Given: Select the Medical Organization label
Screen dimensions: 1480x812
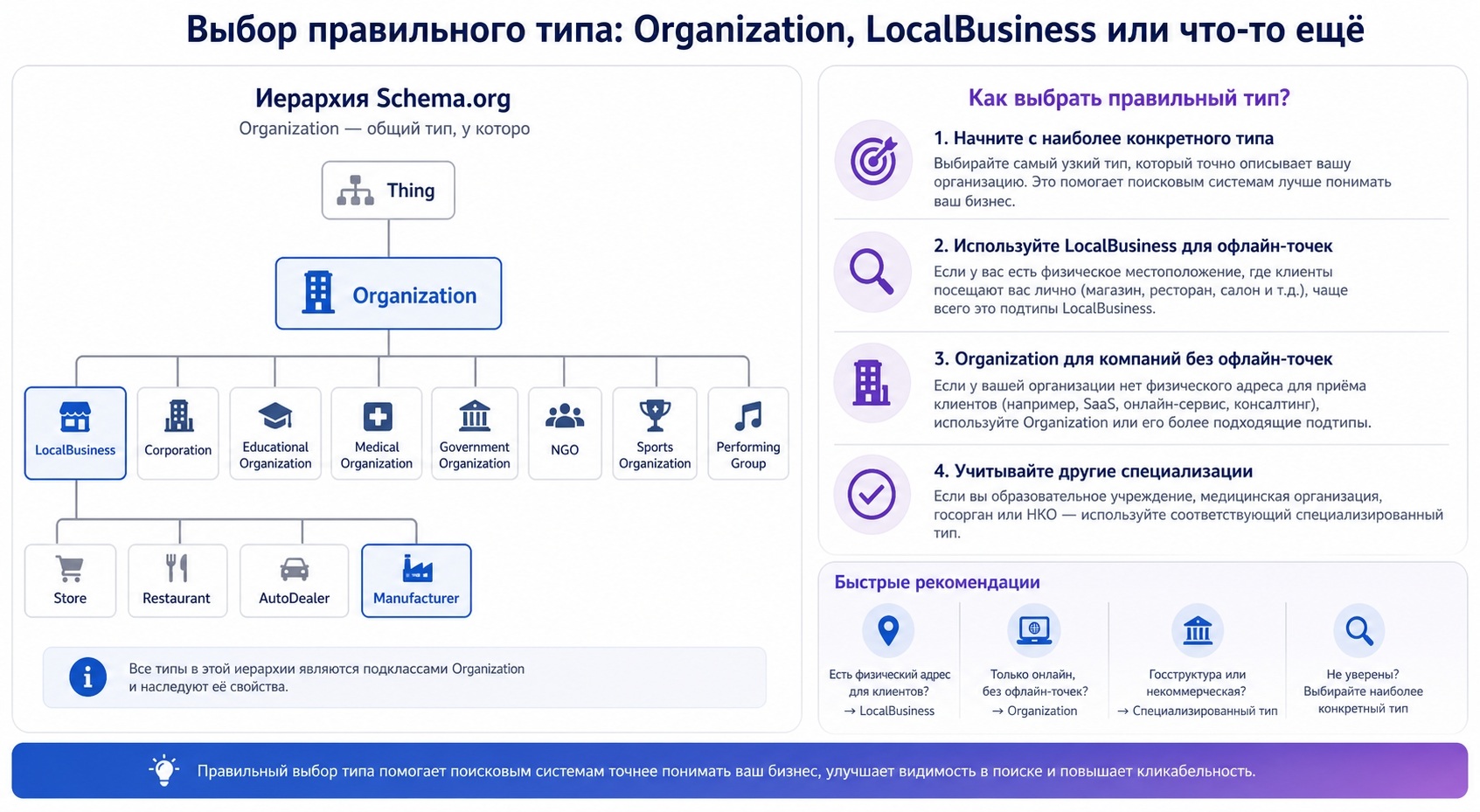Looking at the screenshot, I should click(377, 455).
